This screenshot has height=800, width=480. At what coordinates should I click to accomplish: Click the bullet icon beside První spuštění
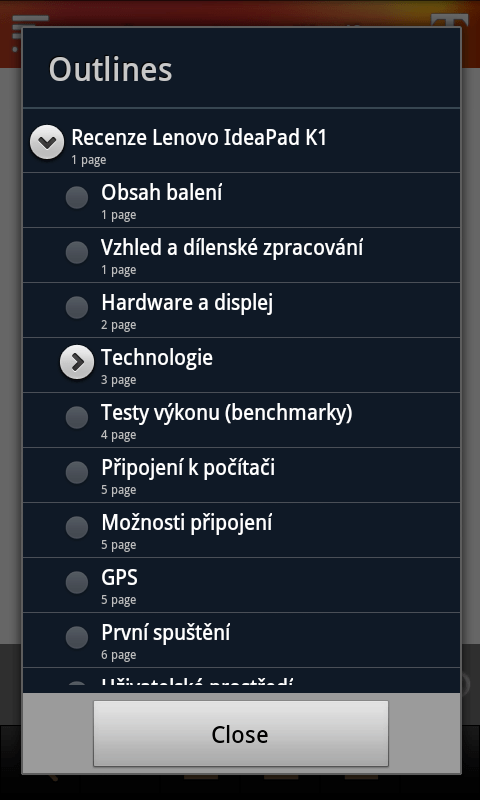(77, 637)
